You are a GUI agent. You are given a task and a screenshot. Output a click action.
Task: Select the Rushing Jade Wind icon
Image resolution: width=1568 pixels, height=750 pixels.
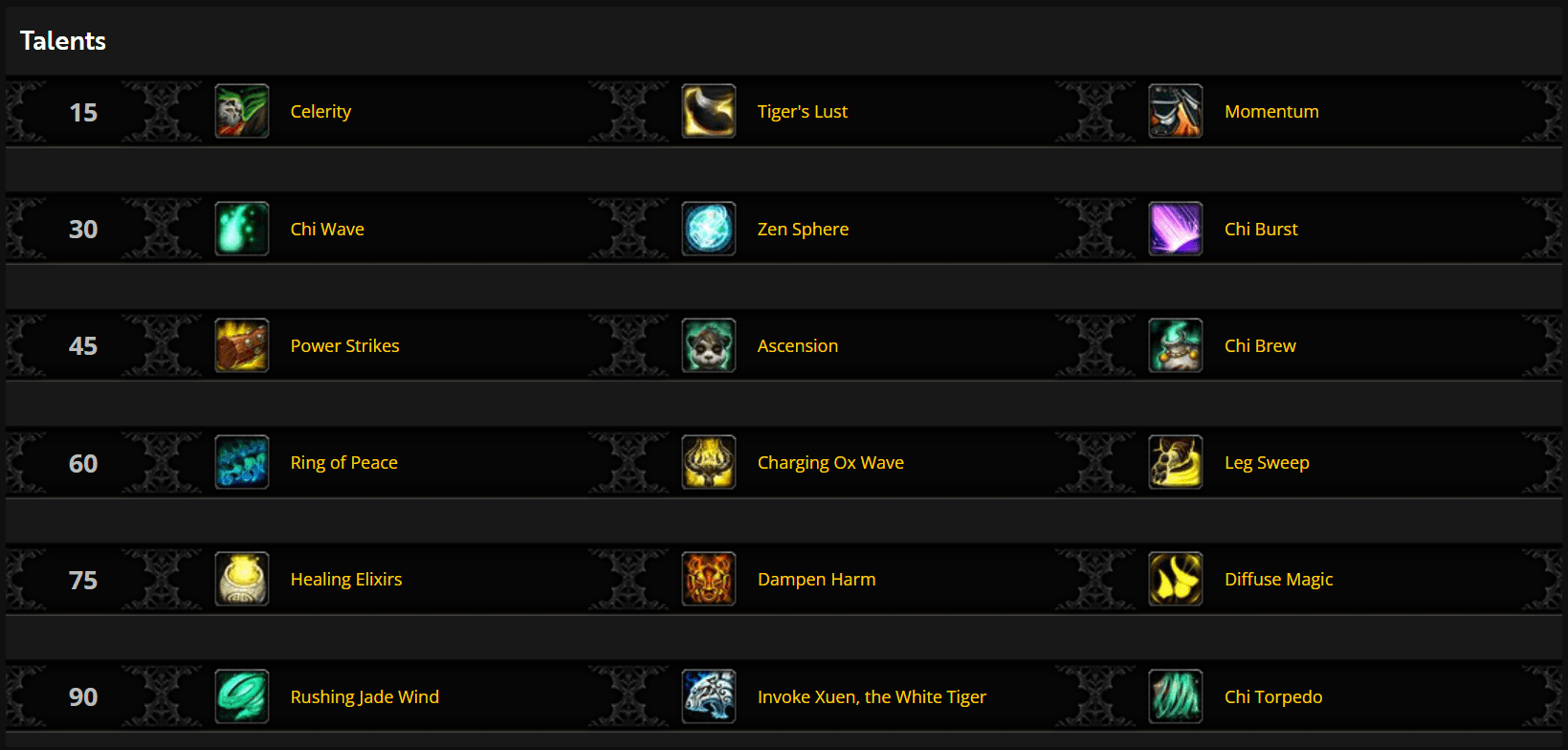click(241, 696)
